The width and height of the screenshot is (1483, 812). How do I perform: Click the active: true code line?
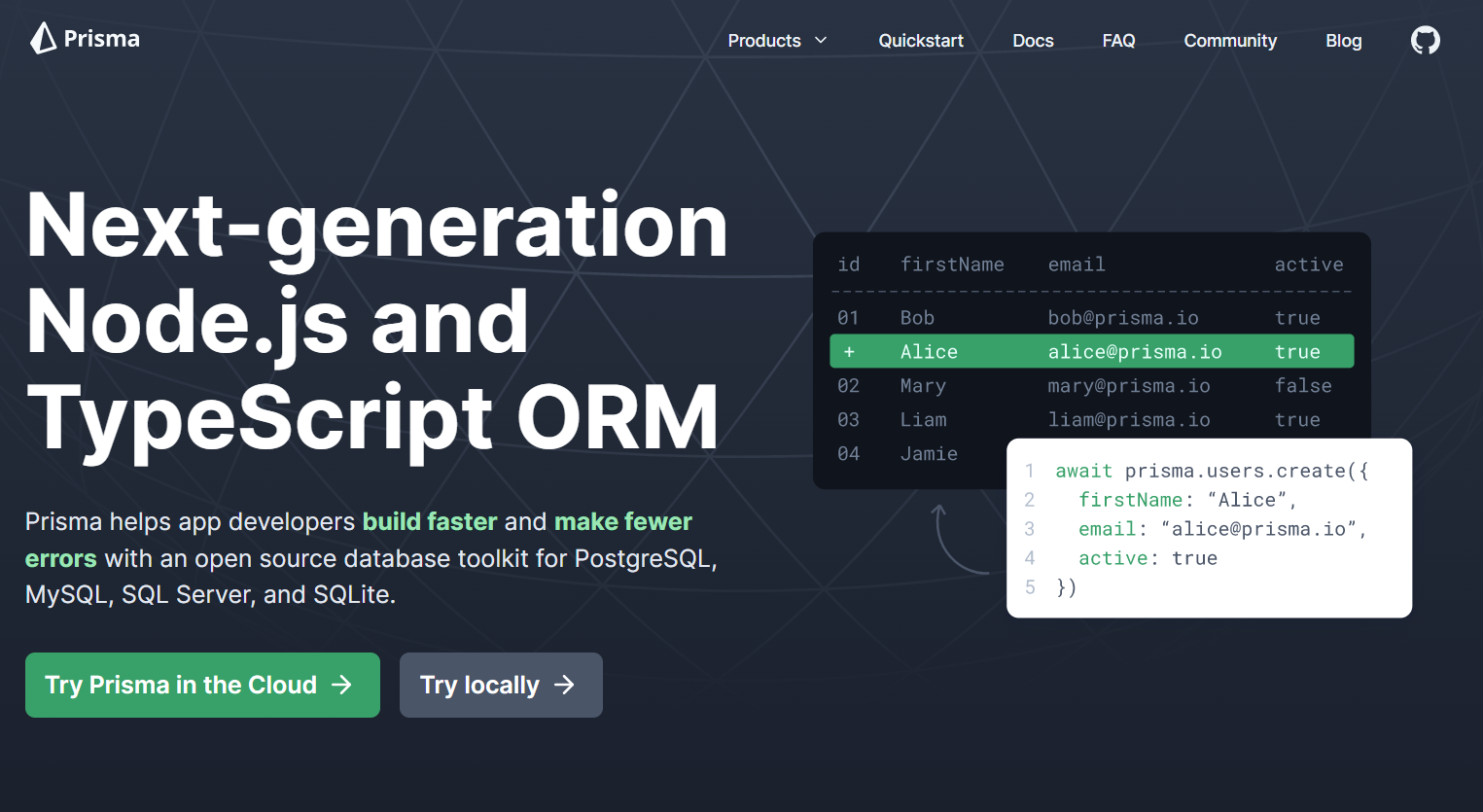point(1148,558)
